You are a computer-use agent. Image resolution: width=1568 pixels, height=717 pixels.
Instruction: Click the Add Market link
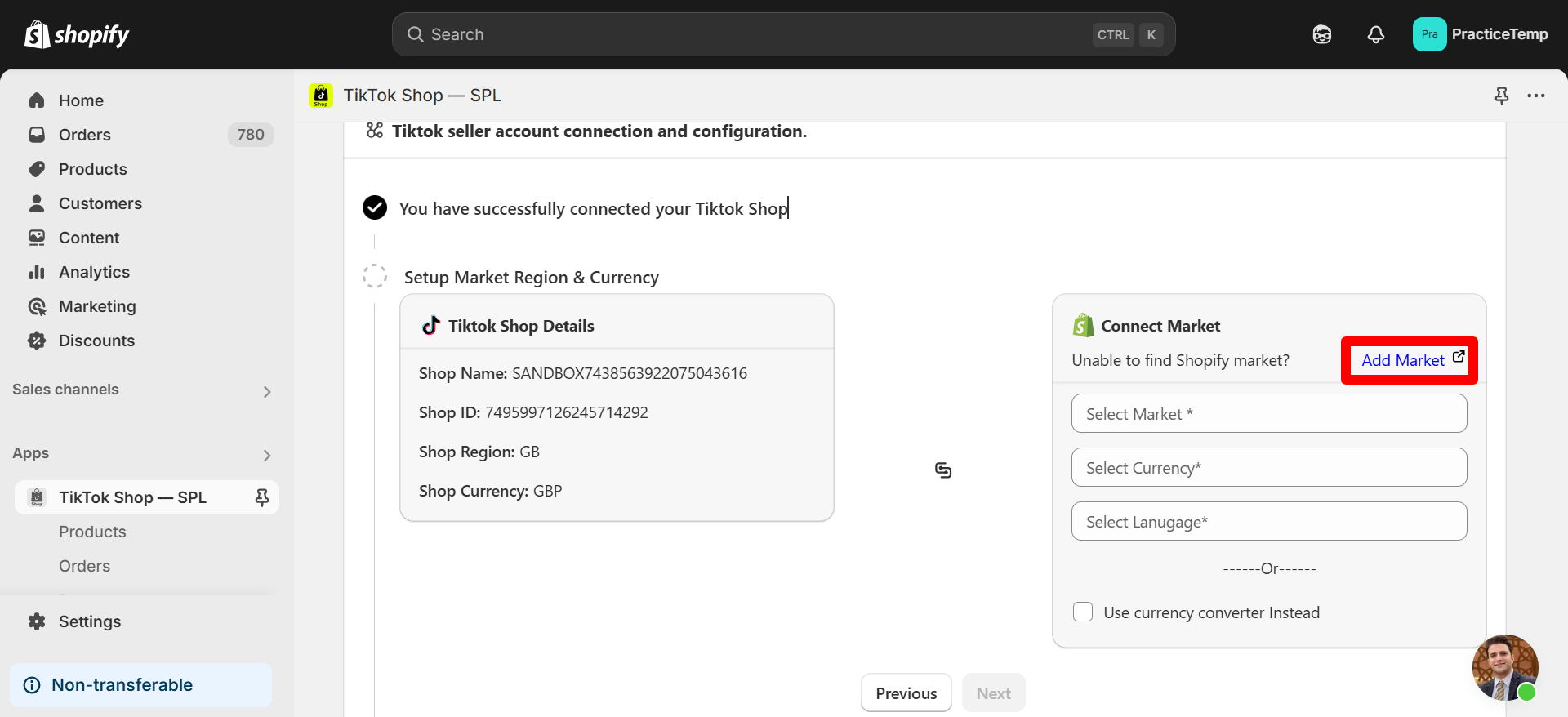coord(1405,360)
